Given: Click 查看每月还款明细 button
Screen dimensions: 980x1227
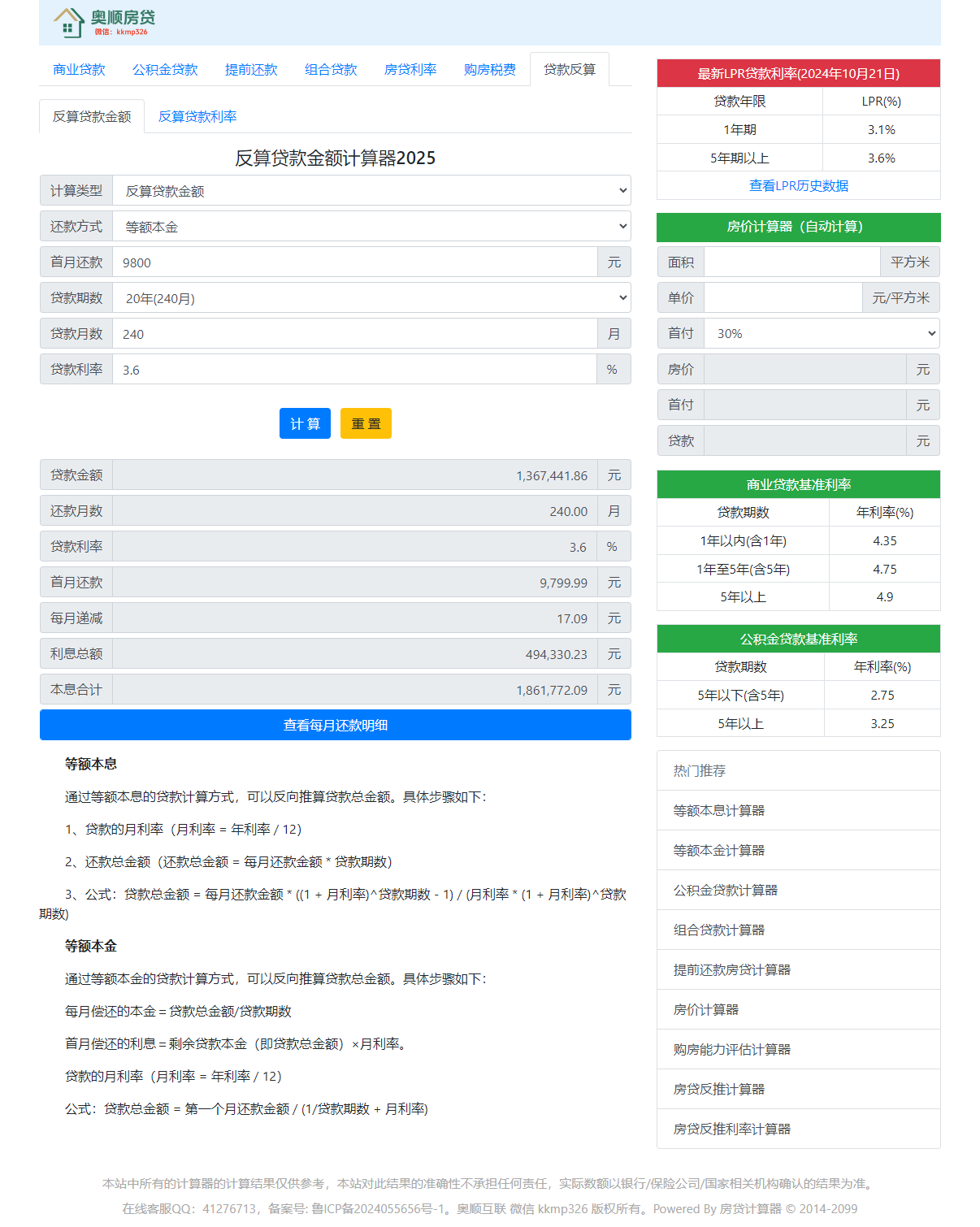Looking at the screenshot, I should click(335, 725).
